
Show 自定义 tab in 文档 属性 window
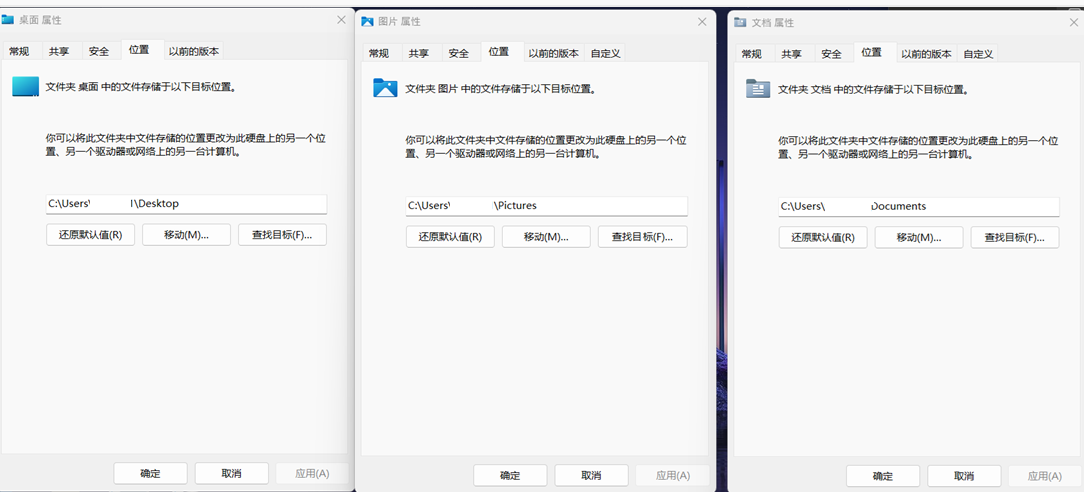[978, 54]
